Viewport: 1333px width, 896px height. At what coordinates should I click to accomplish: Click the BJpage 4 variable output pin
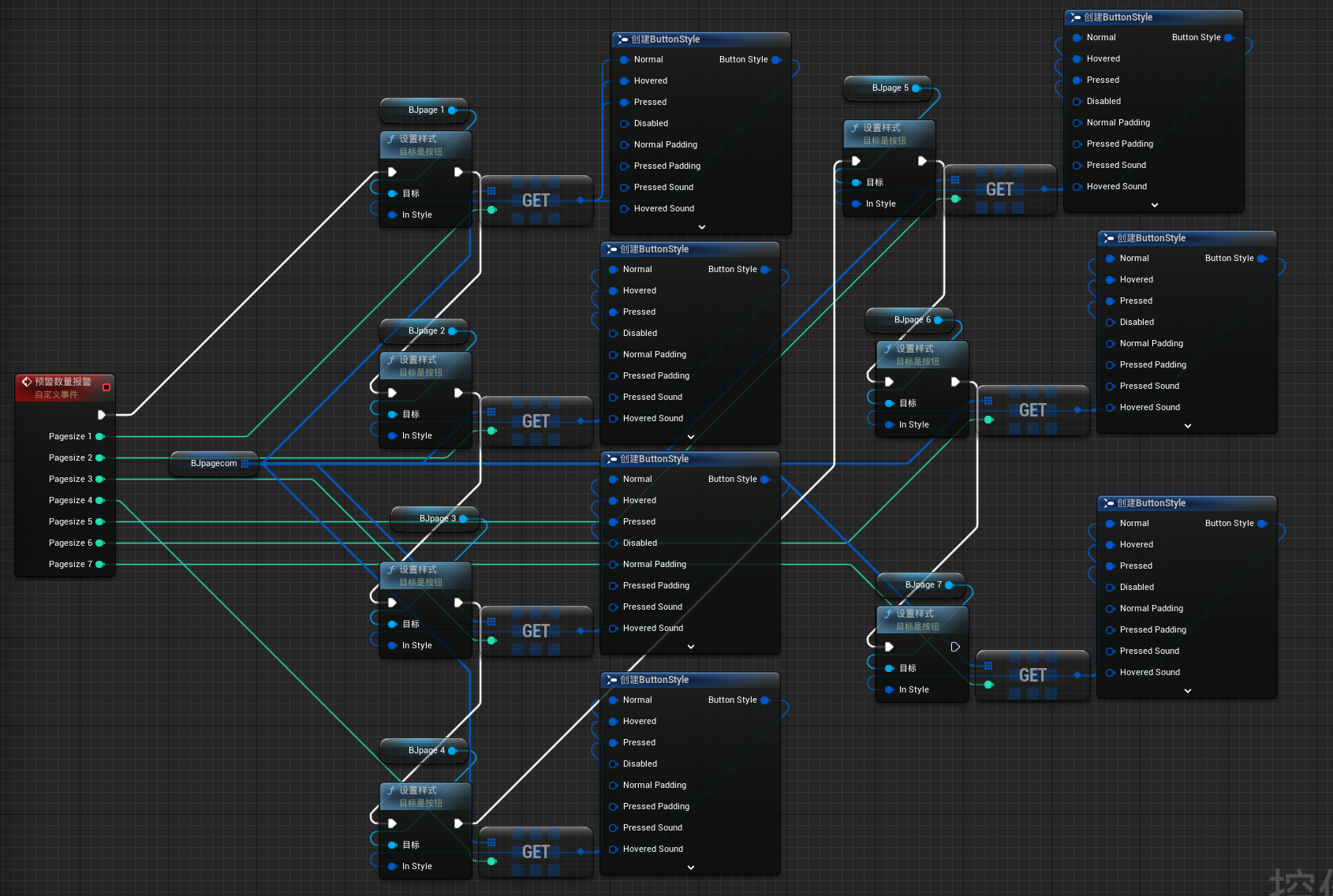[453, 751]
